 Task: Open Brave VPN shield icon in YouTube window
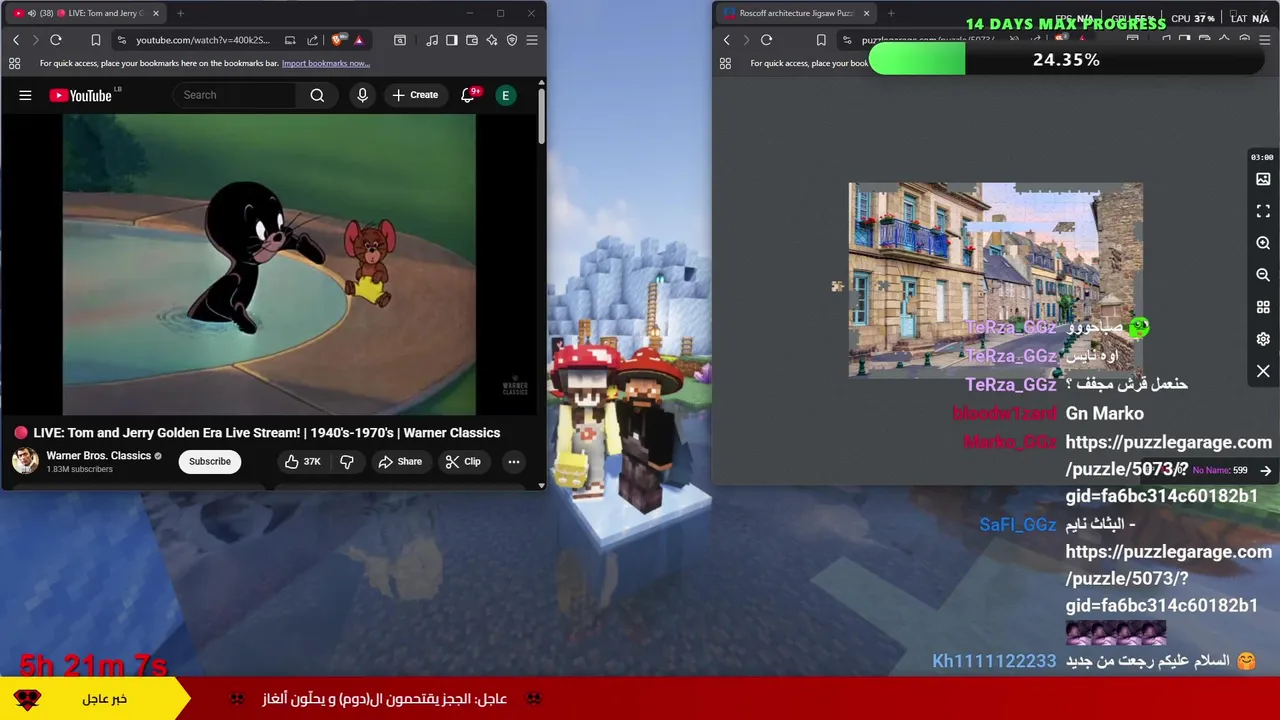[512, 40]
